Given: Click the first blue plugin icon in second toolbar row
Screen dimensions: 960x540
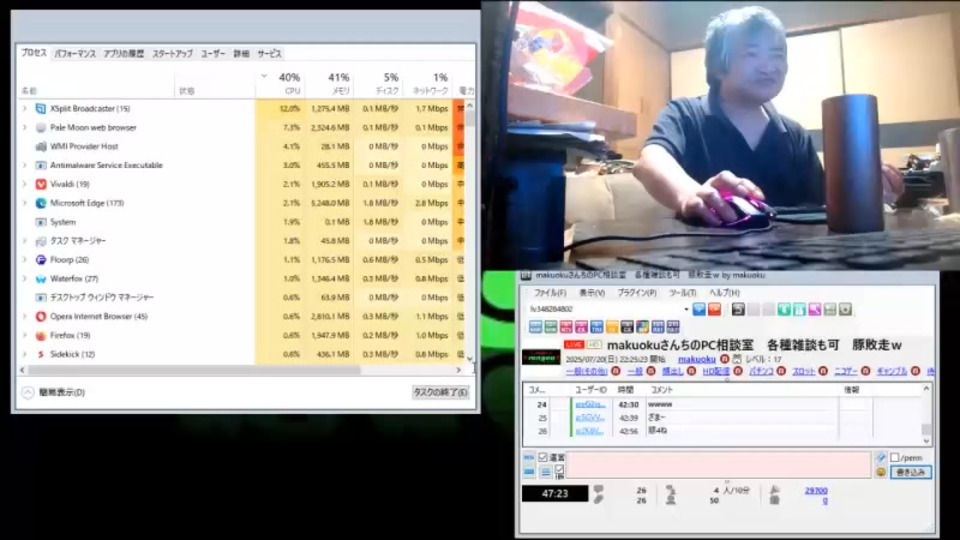Looking at the screenshot, I should 535,327.
